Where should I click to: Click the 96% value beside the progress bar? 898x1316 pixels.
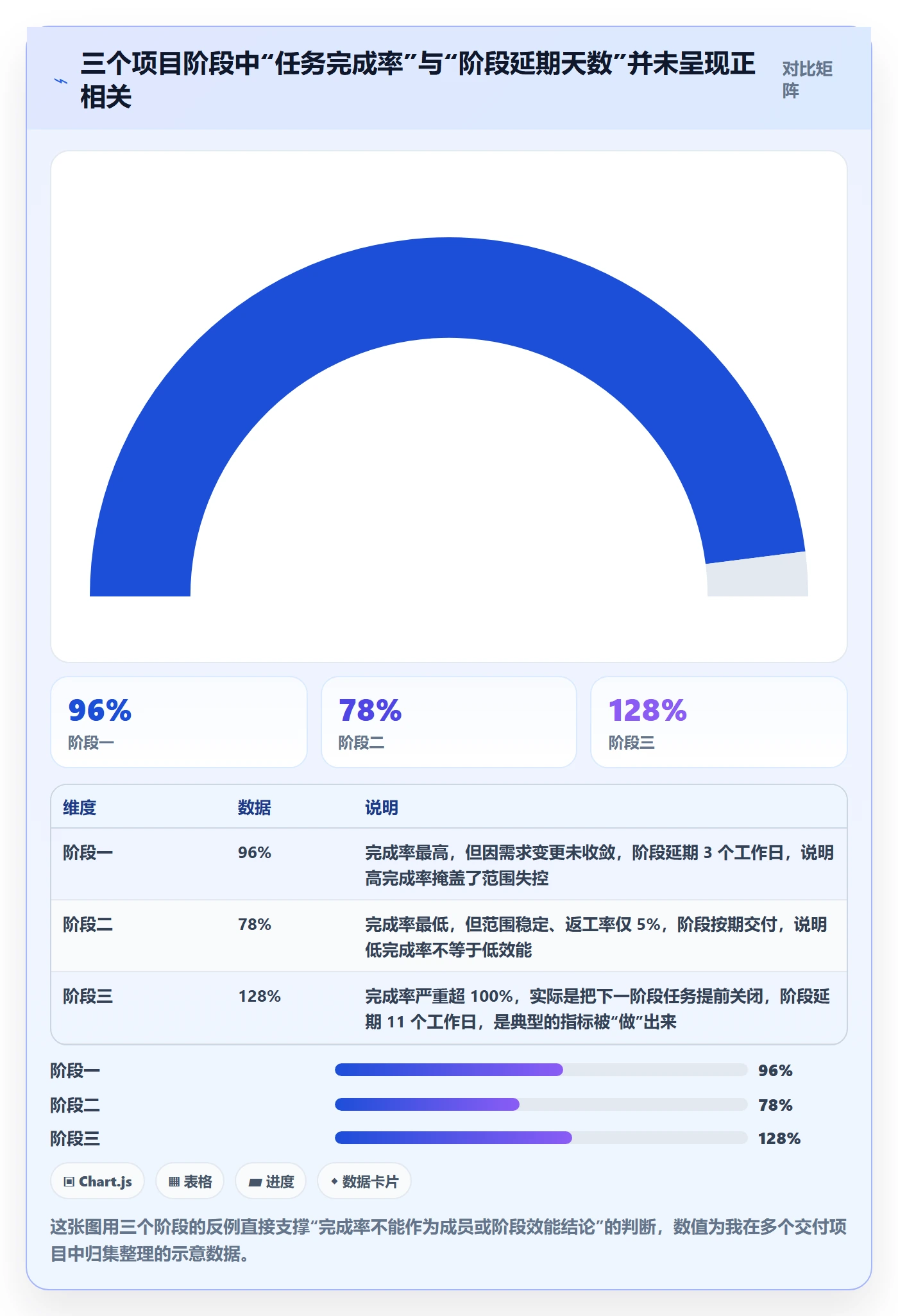pos(775,1070)
